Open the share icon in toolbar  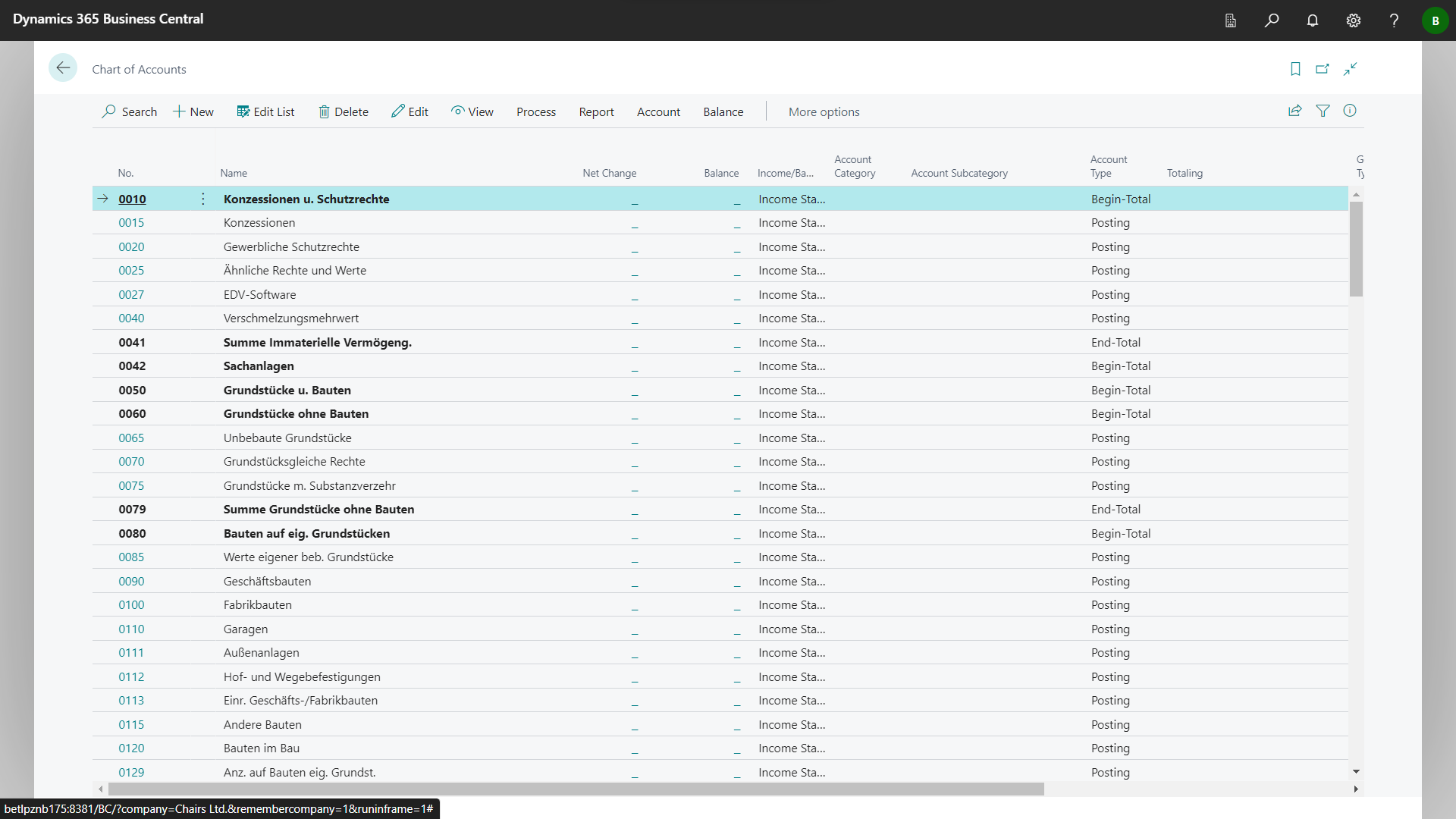tap(1295, 111)
